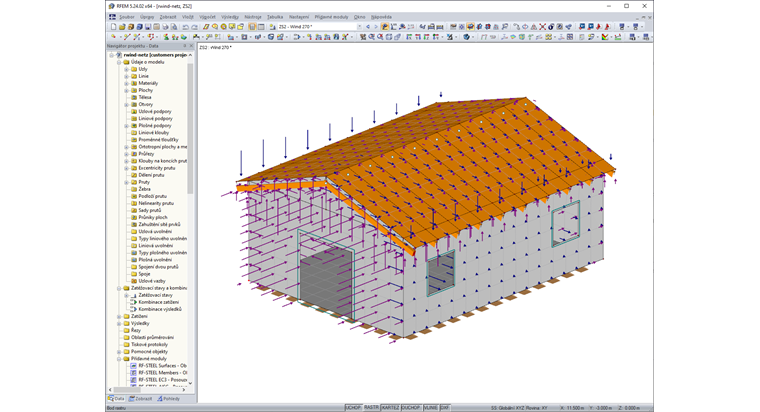Expand the Plochy tree node
760x412 pixels.
coord(127,90)
